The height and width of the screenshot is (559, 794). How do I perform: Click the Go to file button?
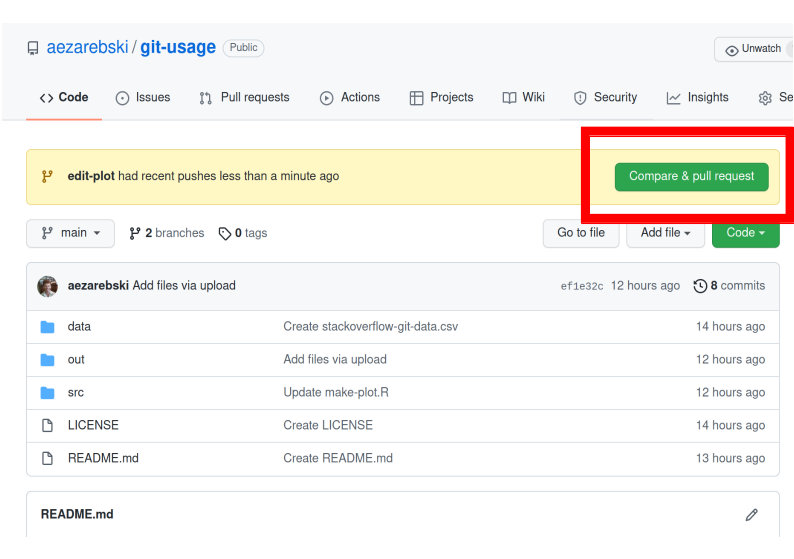(x=581, y=233)
